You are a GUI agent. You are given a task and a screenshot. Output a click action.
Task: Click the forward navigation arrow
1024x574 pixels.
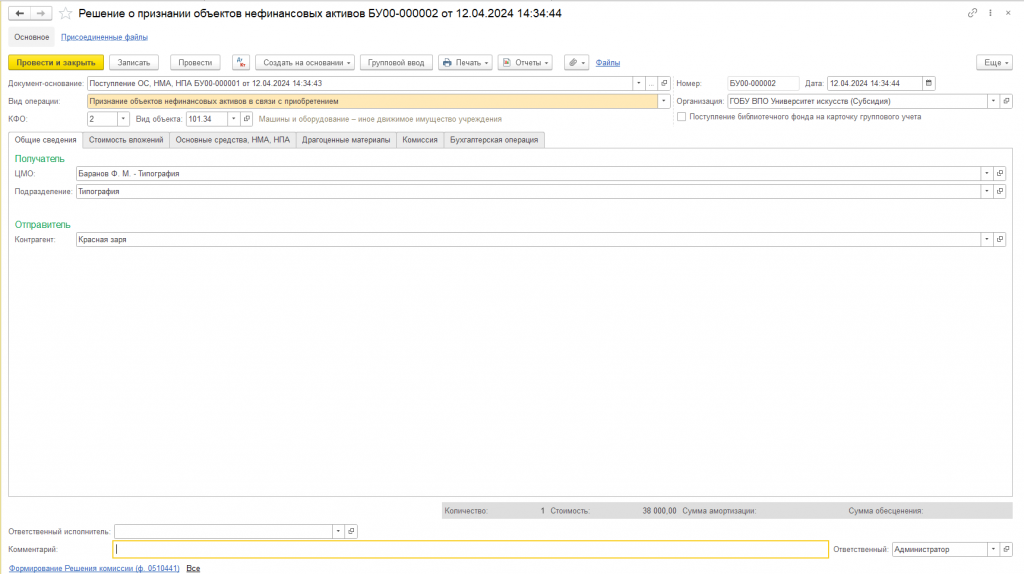click(41, 13)
